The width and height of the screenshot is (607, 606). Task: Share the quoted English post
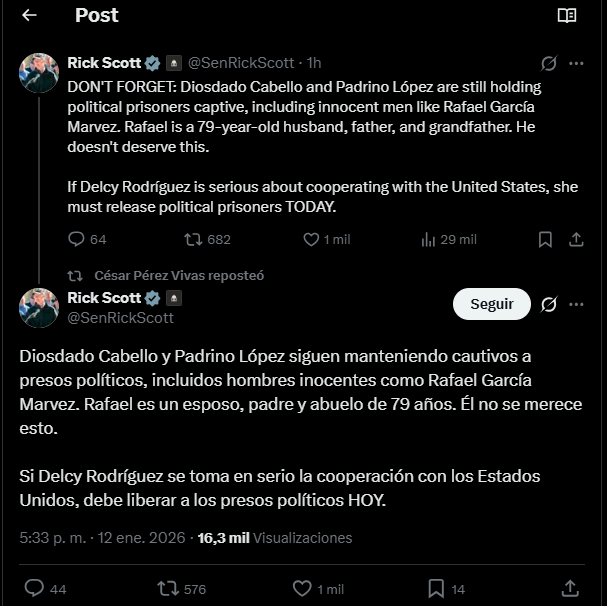click(576, 239)
